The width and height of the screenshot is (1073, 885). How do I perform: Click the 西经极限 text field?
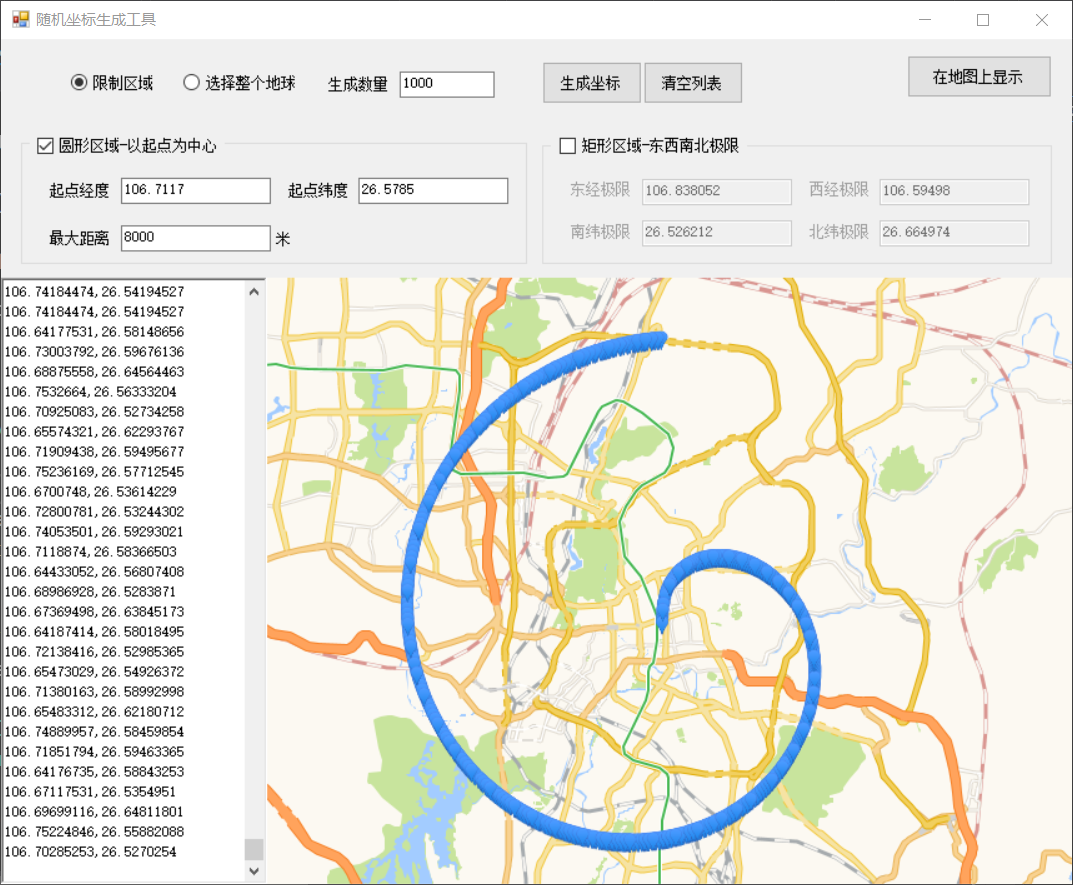click(953, 192)
